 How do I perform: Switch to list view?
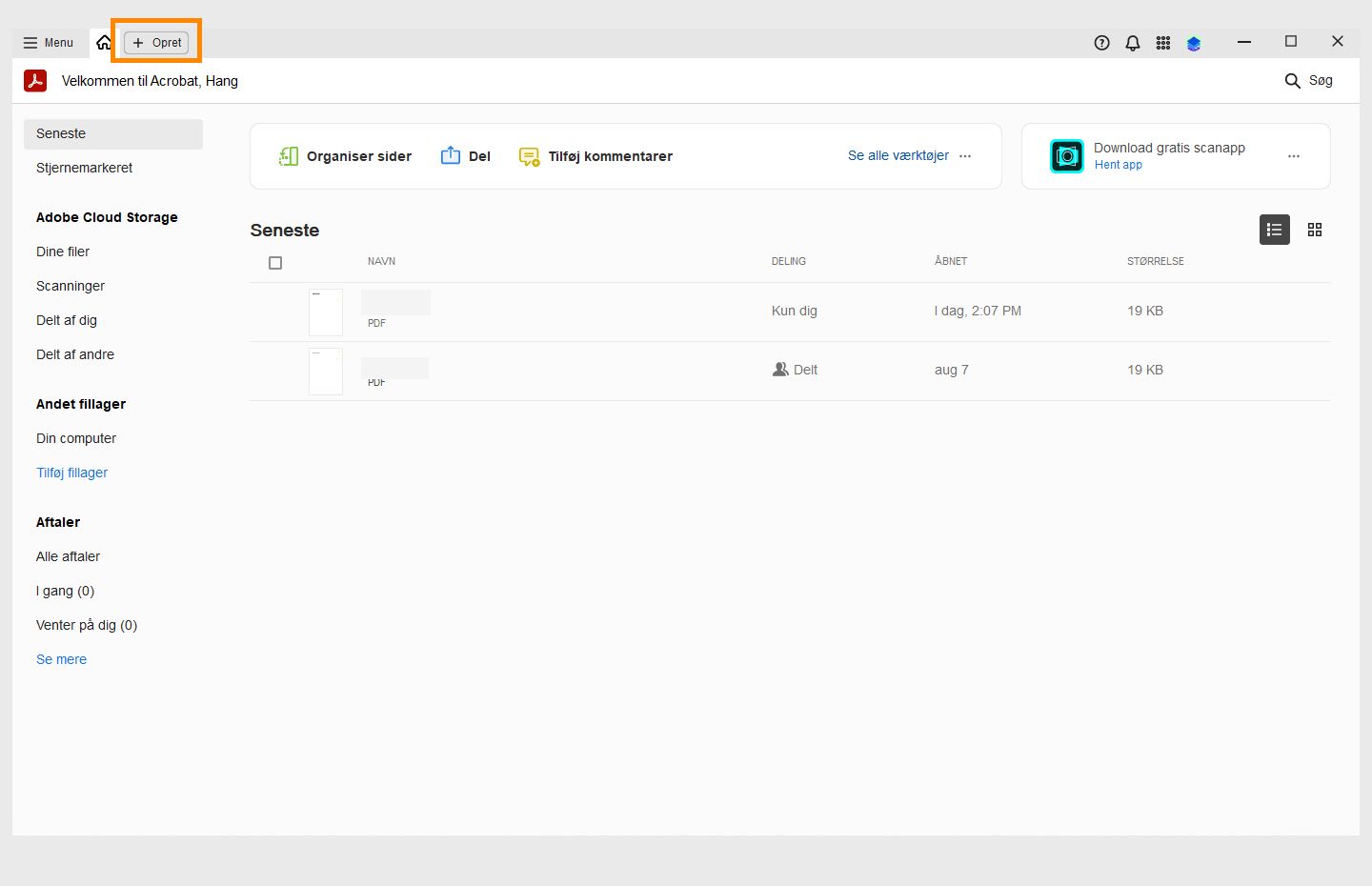coord(1275,230)
